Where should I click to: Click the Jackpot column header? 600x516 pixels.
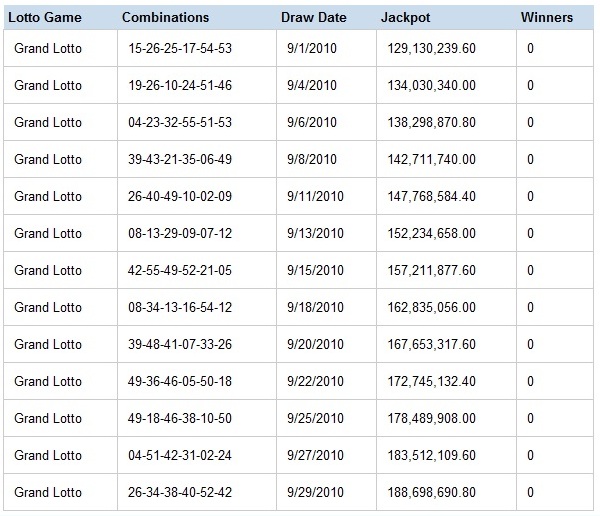coord(405,17)
